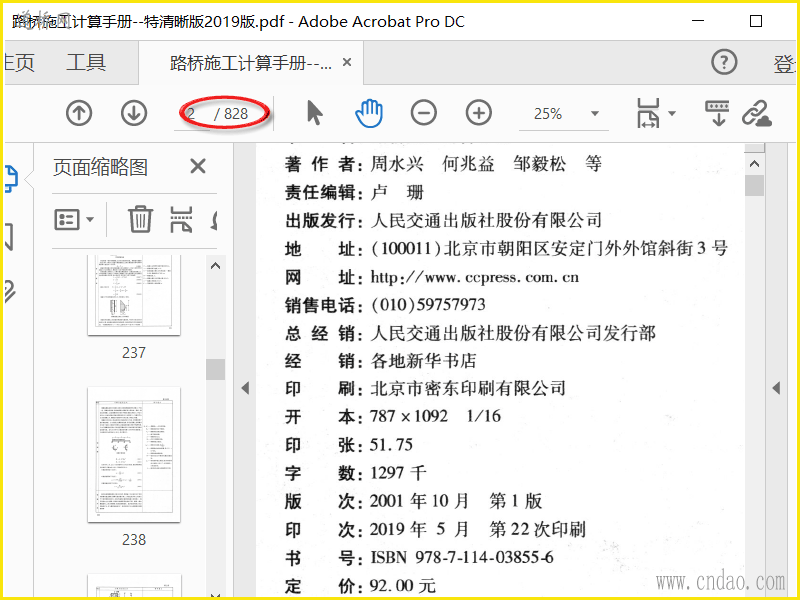Click the 各地新华书店 text
The image size is (800, 600).
coord(423,361)
